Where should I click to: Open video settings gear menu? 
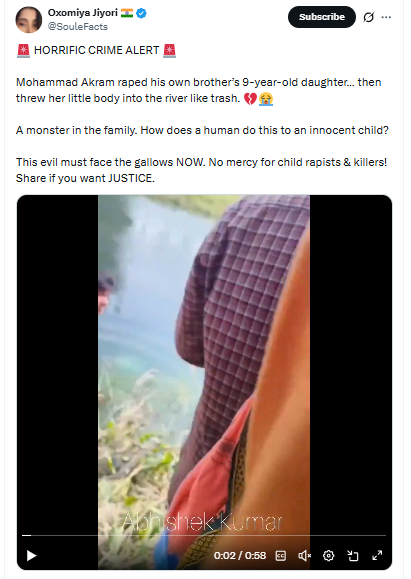coord(328,555)
